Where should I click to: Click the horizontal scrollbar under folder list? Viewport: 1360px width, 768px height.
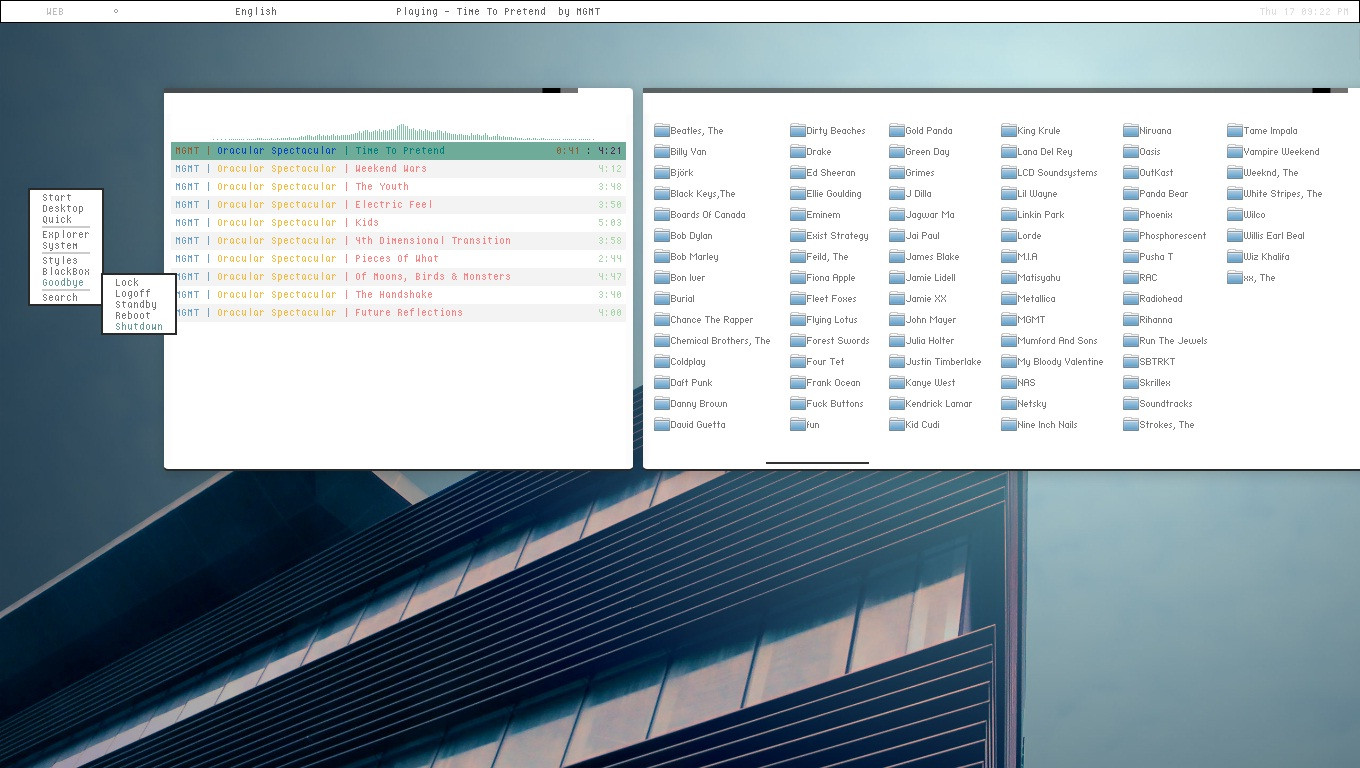tap(817, 463)
